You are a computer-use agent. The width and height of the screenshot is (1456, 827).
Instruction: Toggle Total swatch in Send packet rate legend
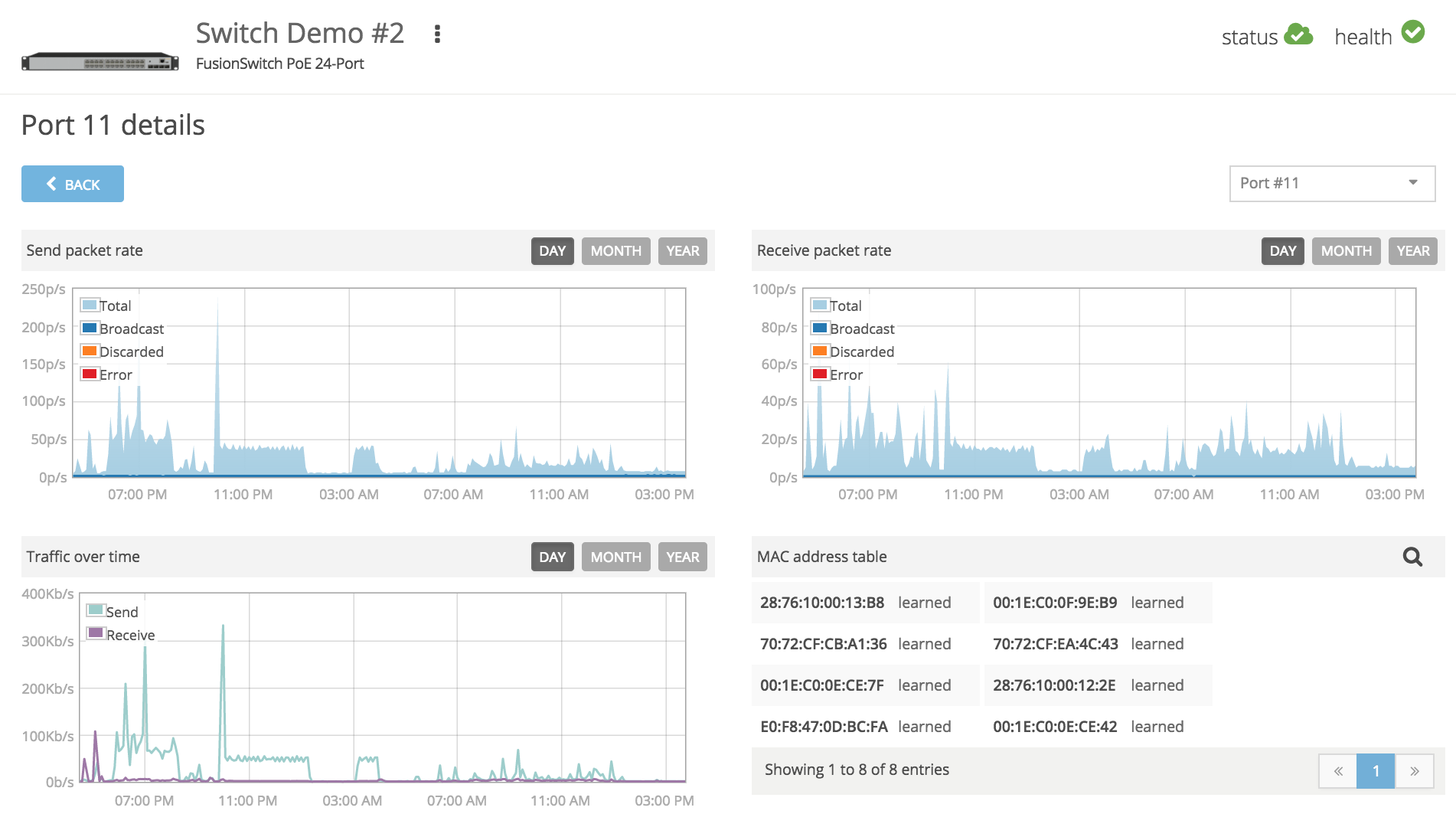[x=90, y=305]
